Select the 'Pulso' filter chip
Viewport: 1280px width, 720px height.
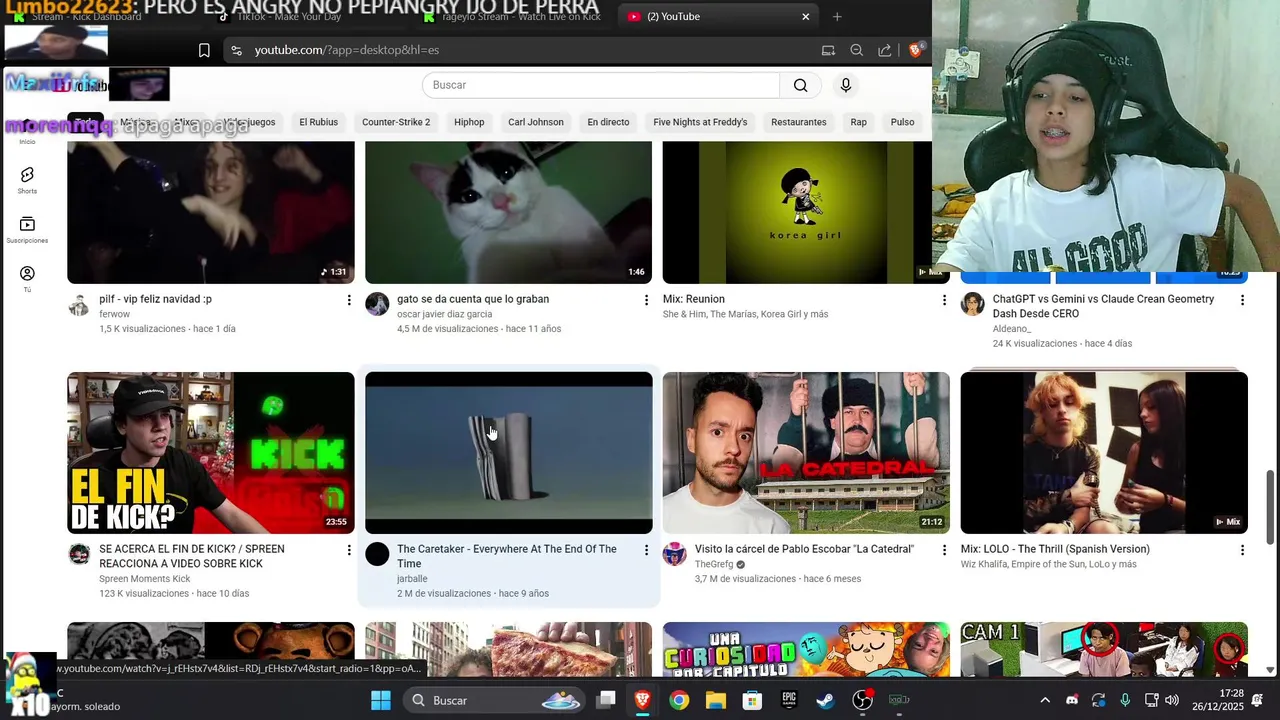click(902, 122)
